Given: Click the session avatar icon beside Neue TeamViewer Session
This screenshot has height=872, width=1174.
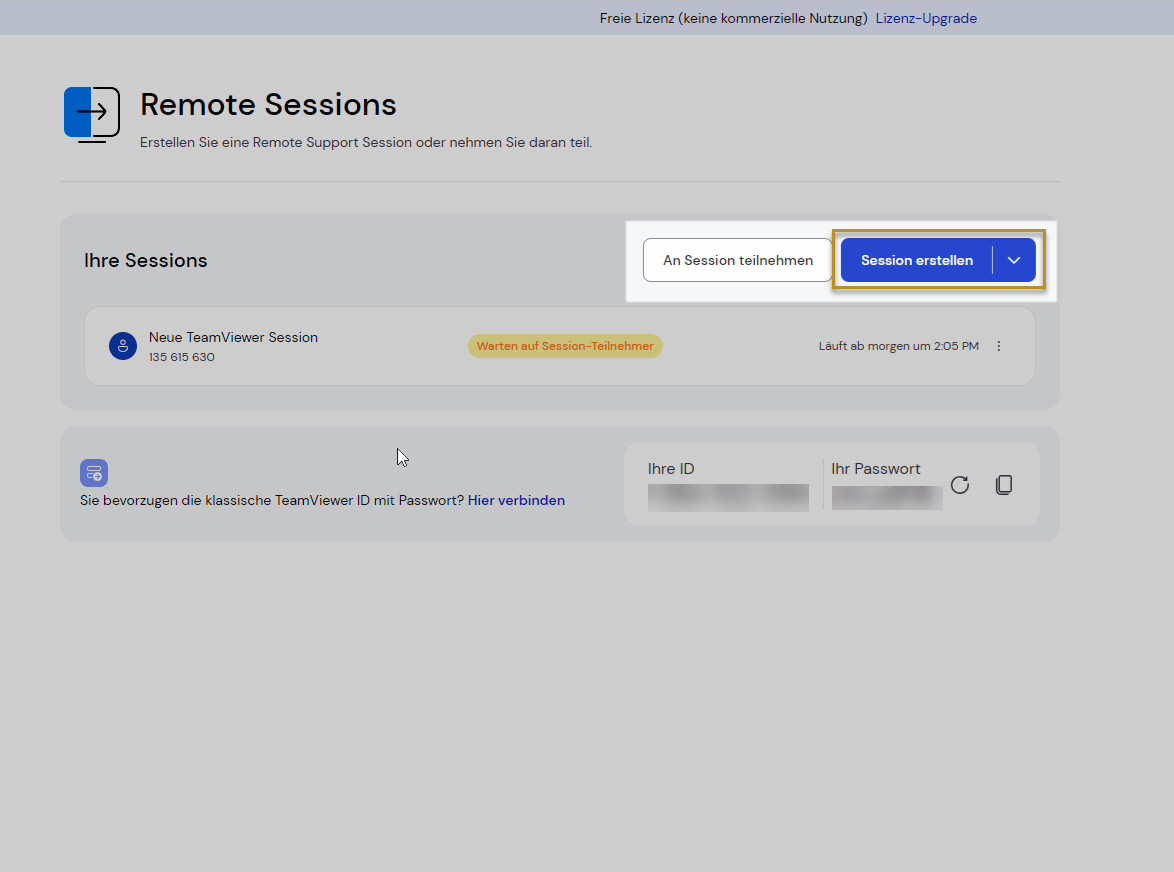Looking at the screenshot, I should pos(123,346).
